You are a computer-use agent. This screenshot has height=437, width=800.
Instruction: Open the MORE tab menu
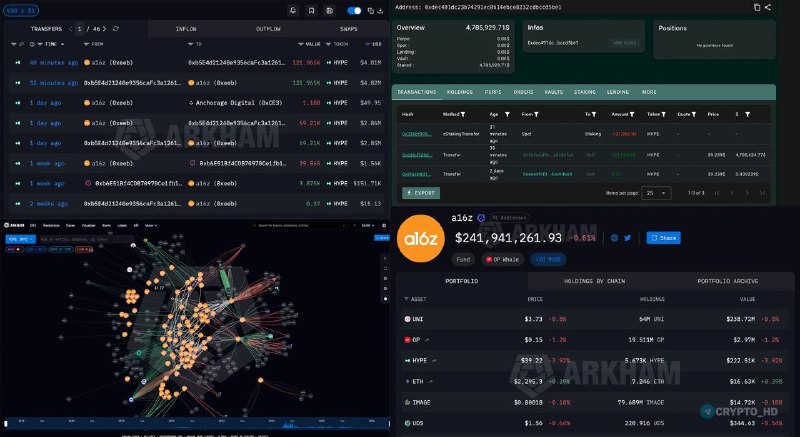[649, 92]
